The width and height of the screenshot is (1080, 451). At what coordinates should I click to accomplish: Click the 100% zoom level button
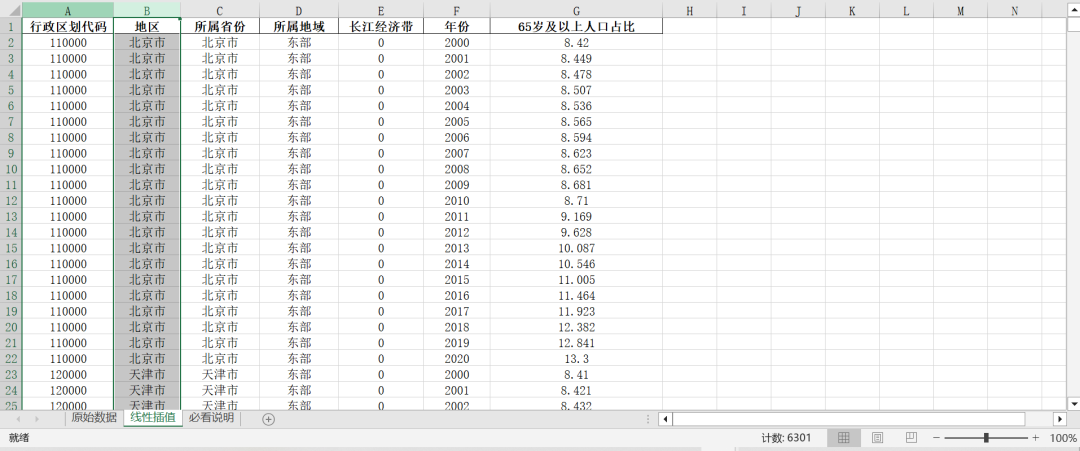(x=1062, y=438)
